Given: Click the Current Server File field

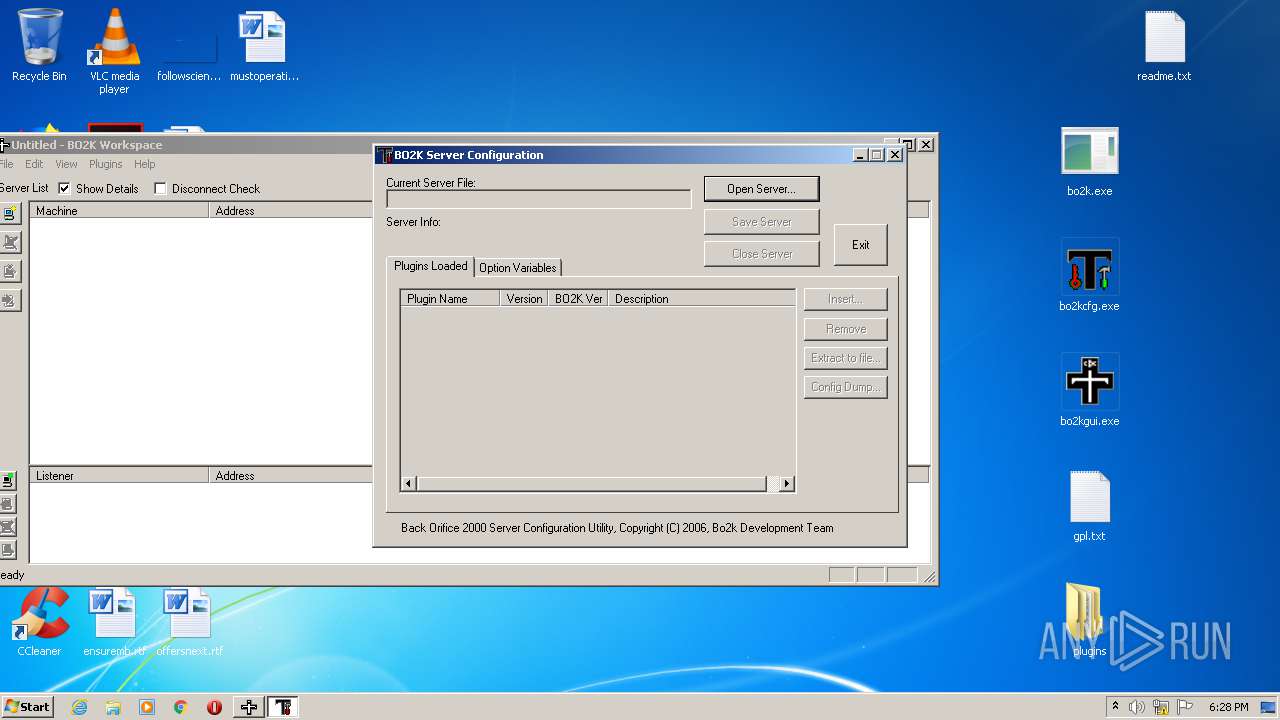Looking at the screenshot, I should click(539, 199).
